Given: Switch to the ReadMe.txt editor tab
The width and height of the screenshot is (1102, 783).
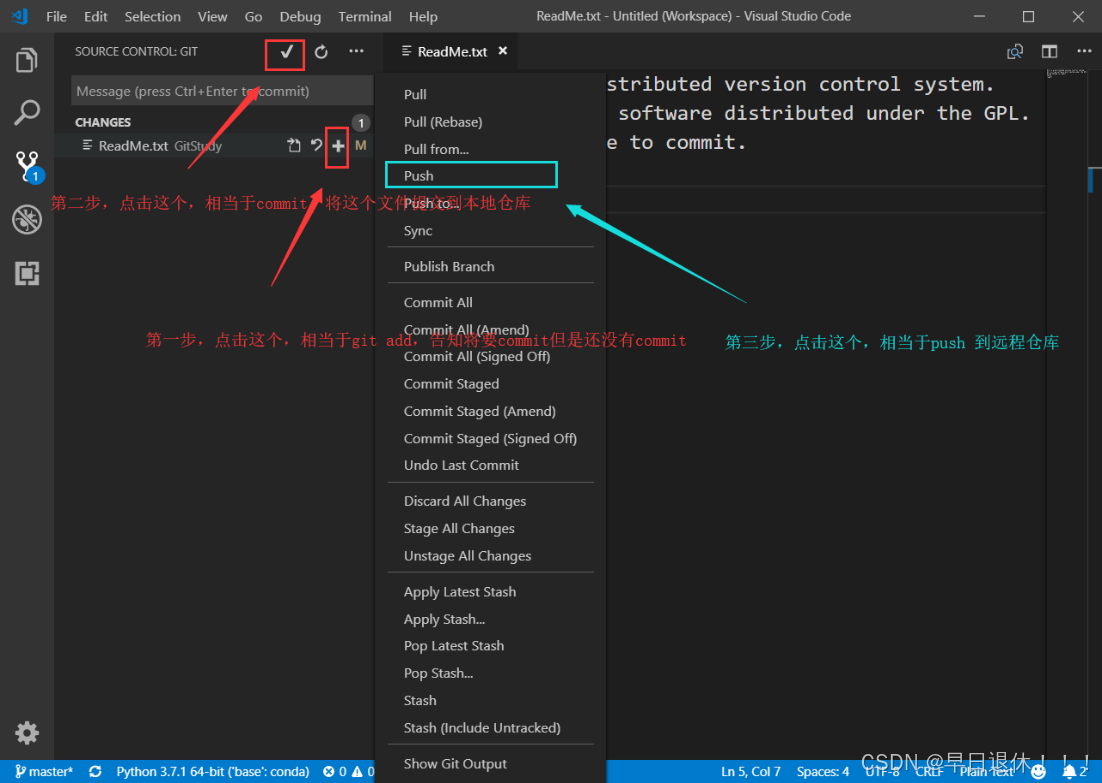Looking at the screenshot, I should point(452,51).
